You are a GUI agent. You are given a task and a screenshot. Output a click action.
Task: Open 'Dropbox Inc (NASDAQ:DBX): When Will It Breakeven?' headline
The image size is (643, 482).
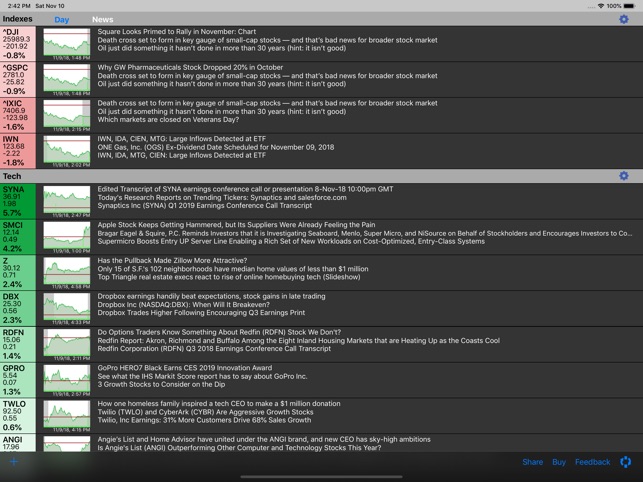tap(183, 304)
